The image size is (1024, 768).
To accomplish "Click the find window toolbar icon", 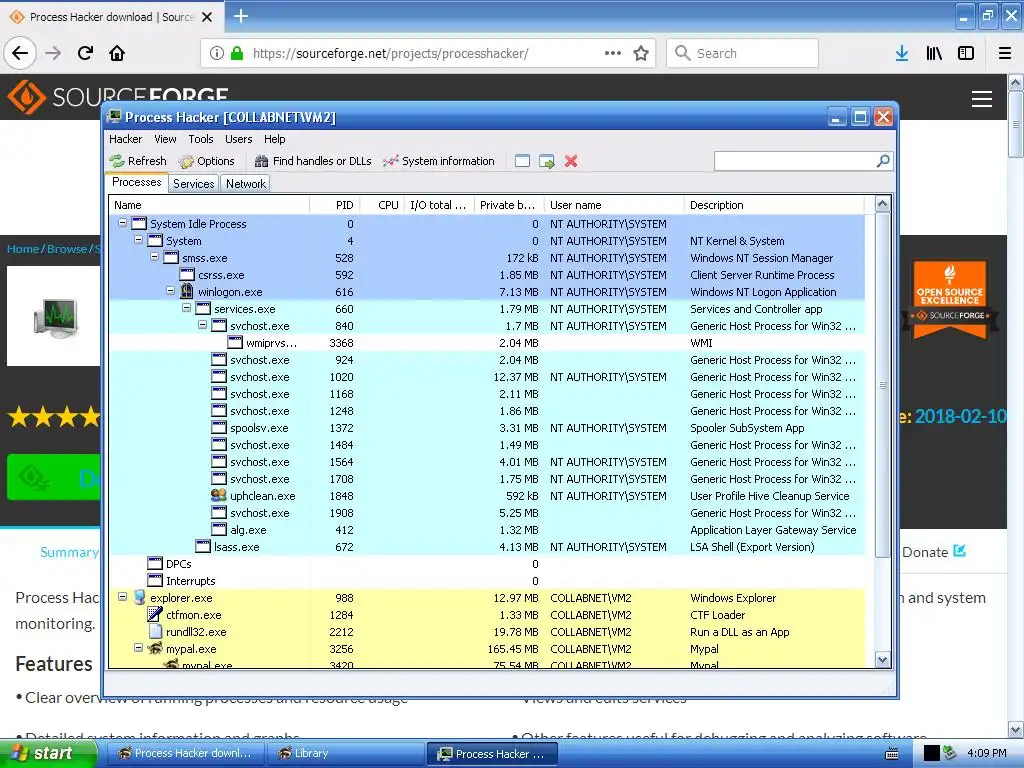I will pos(522,161).
